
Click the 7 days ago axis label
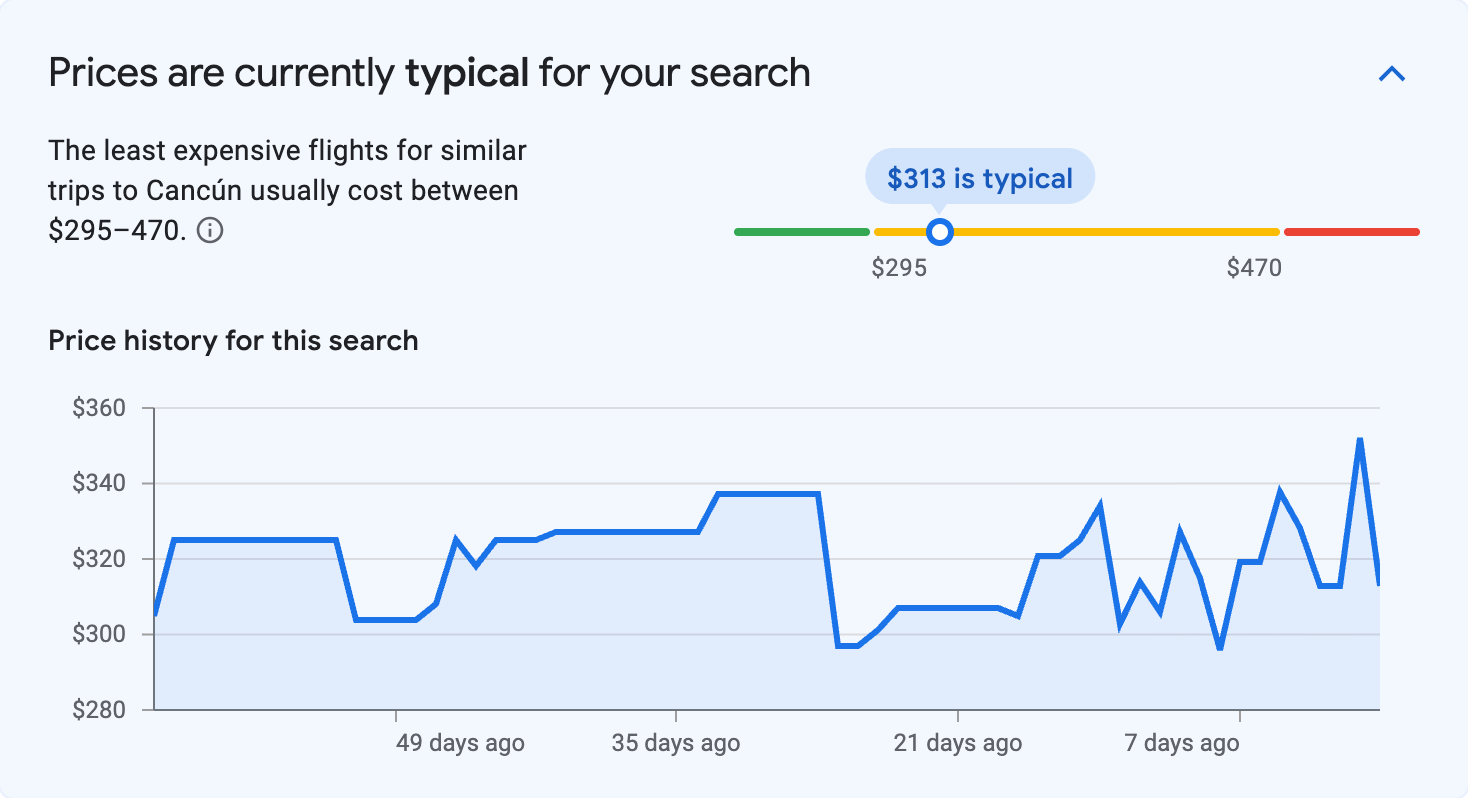click(1181, 743)
